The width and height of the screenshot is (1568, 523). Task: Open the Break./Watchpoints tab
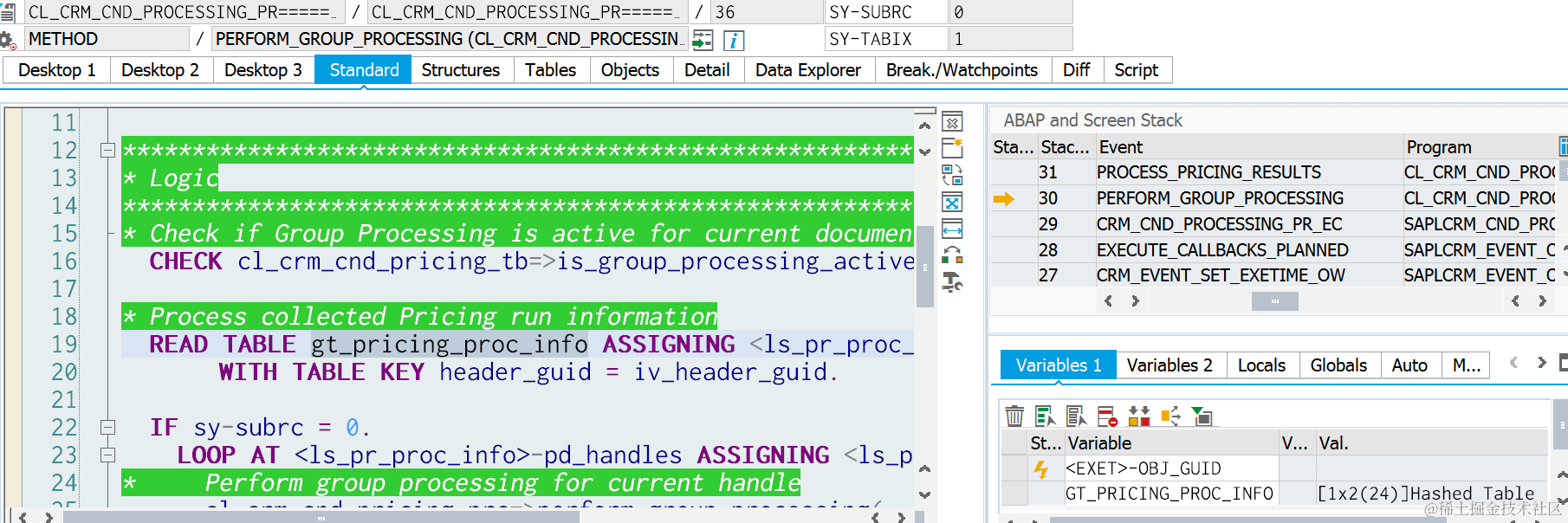(962, 70)
